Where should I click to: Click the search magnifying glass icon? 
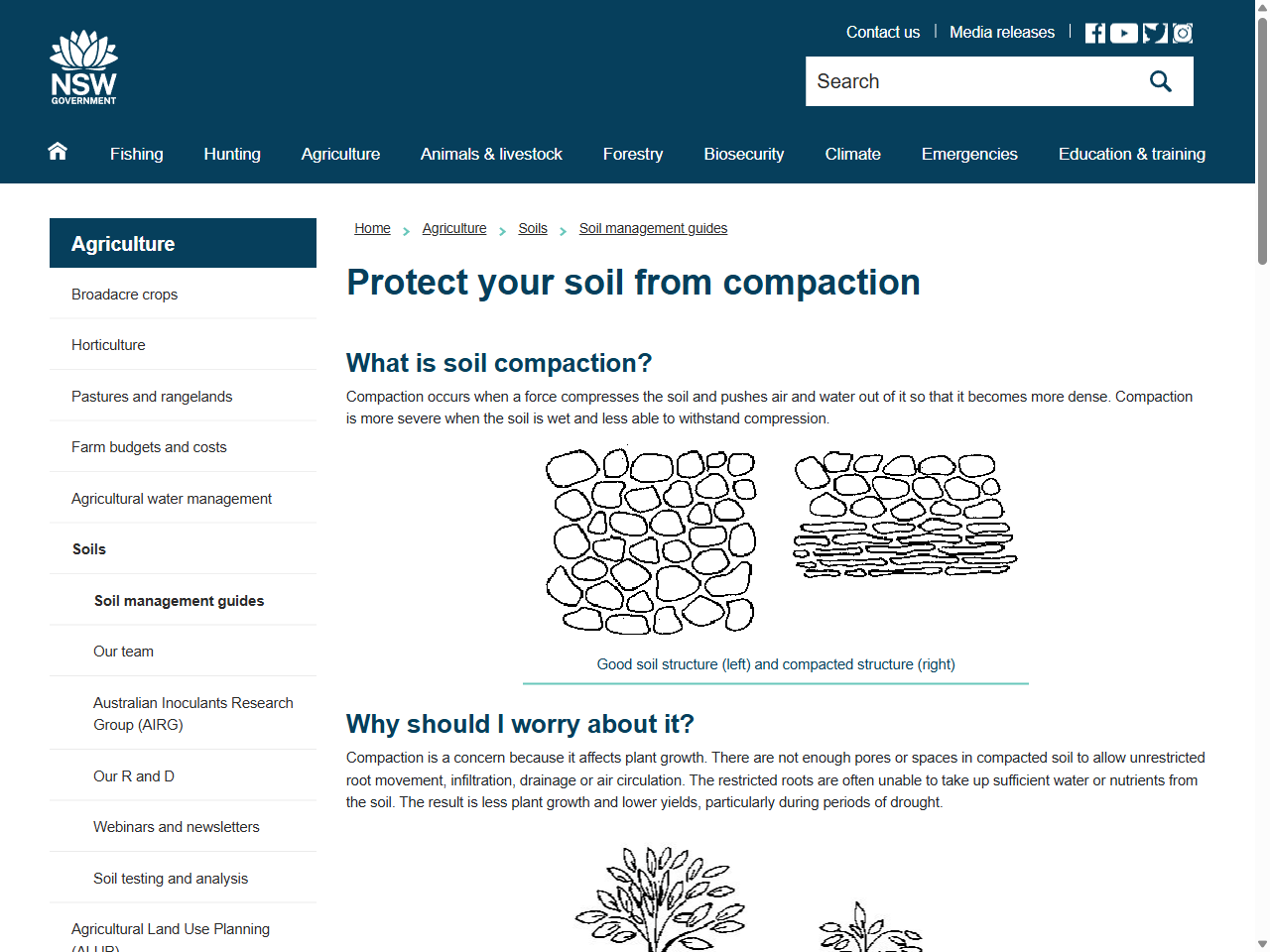click(x=1160, y=81)
